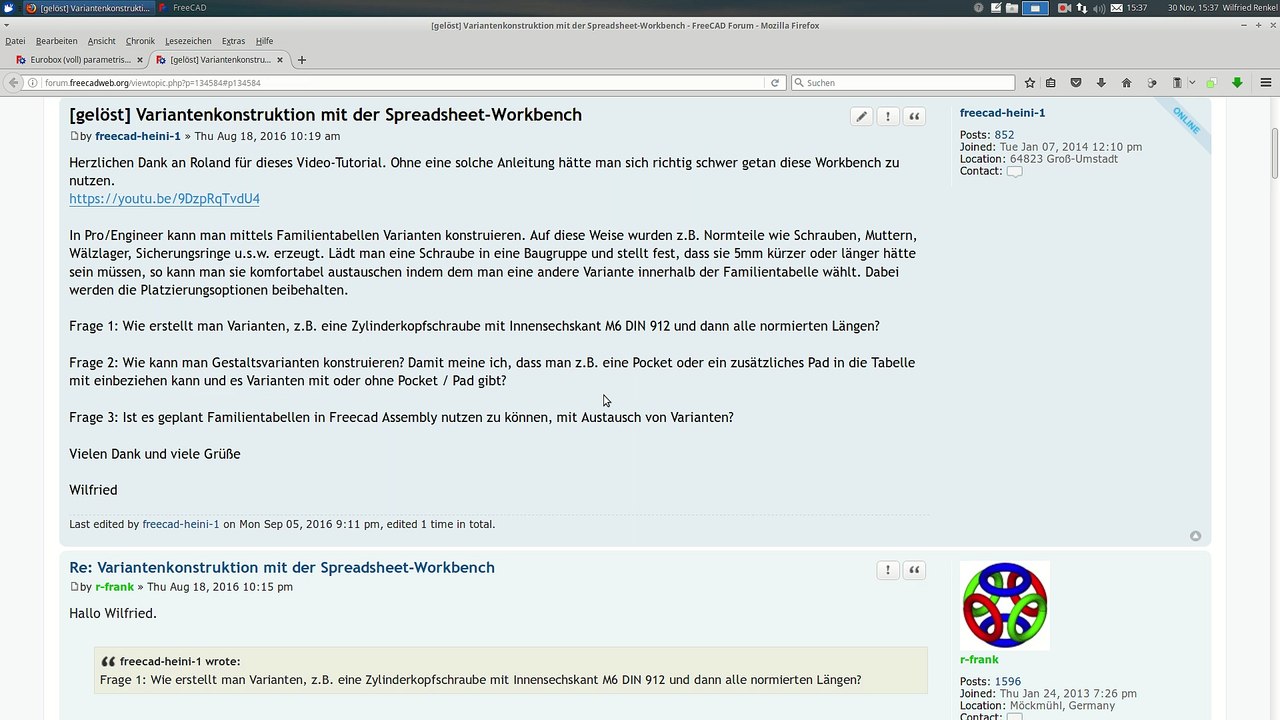Open the Firefox downloads arrow icon

(1101, 83)
